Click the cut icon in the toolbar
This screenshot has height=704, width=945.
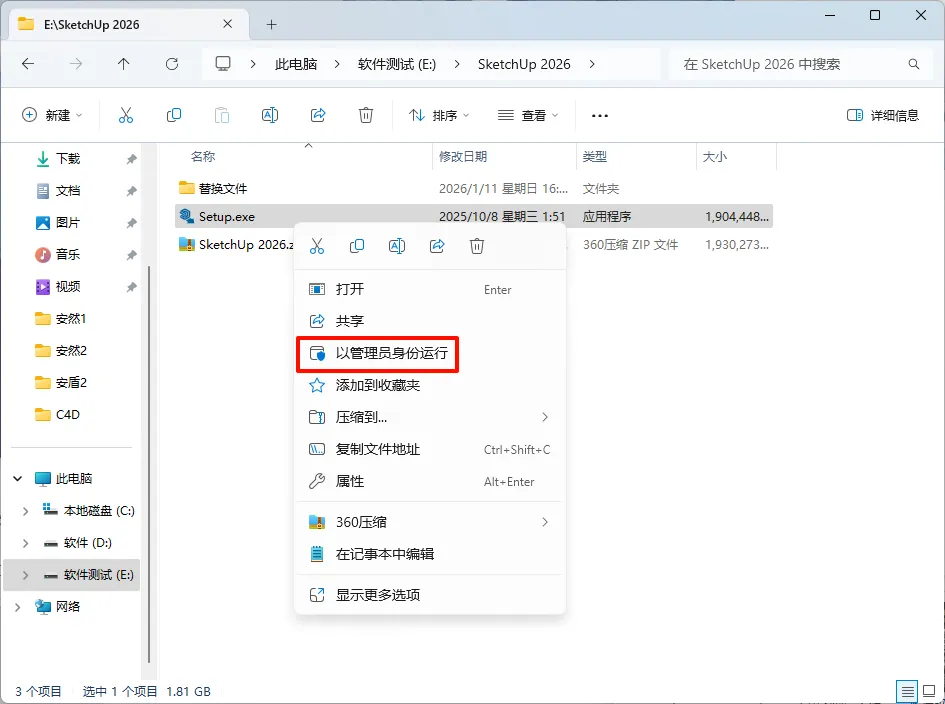pos(125,115)
